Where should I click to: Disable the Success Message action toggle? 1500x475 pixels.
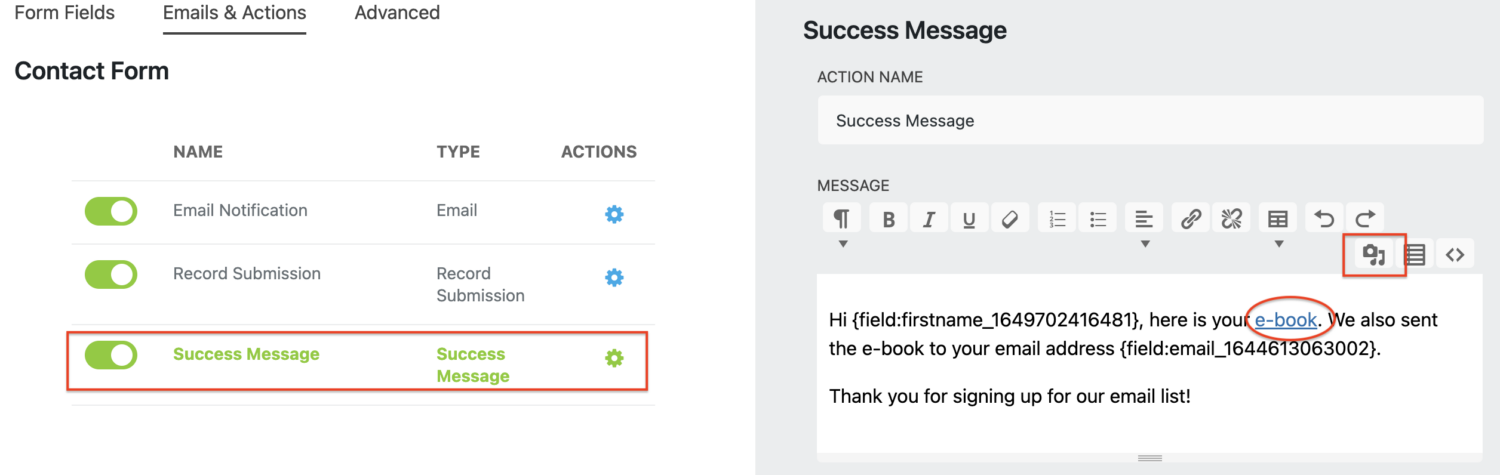[111, 355]
